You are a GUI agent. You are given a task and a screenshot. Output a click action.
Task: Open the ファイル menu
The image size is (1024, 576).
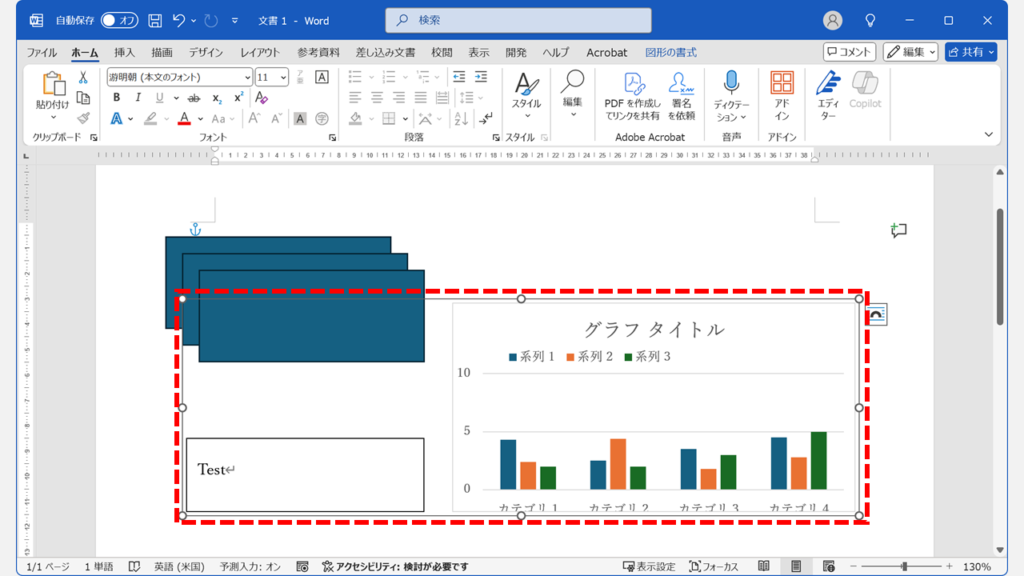41,52
